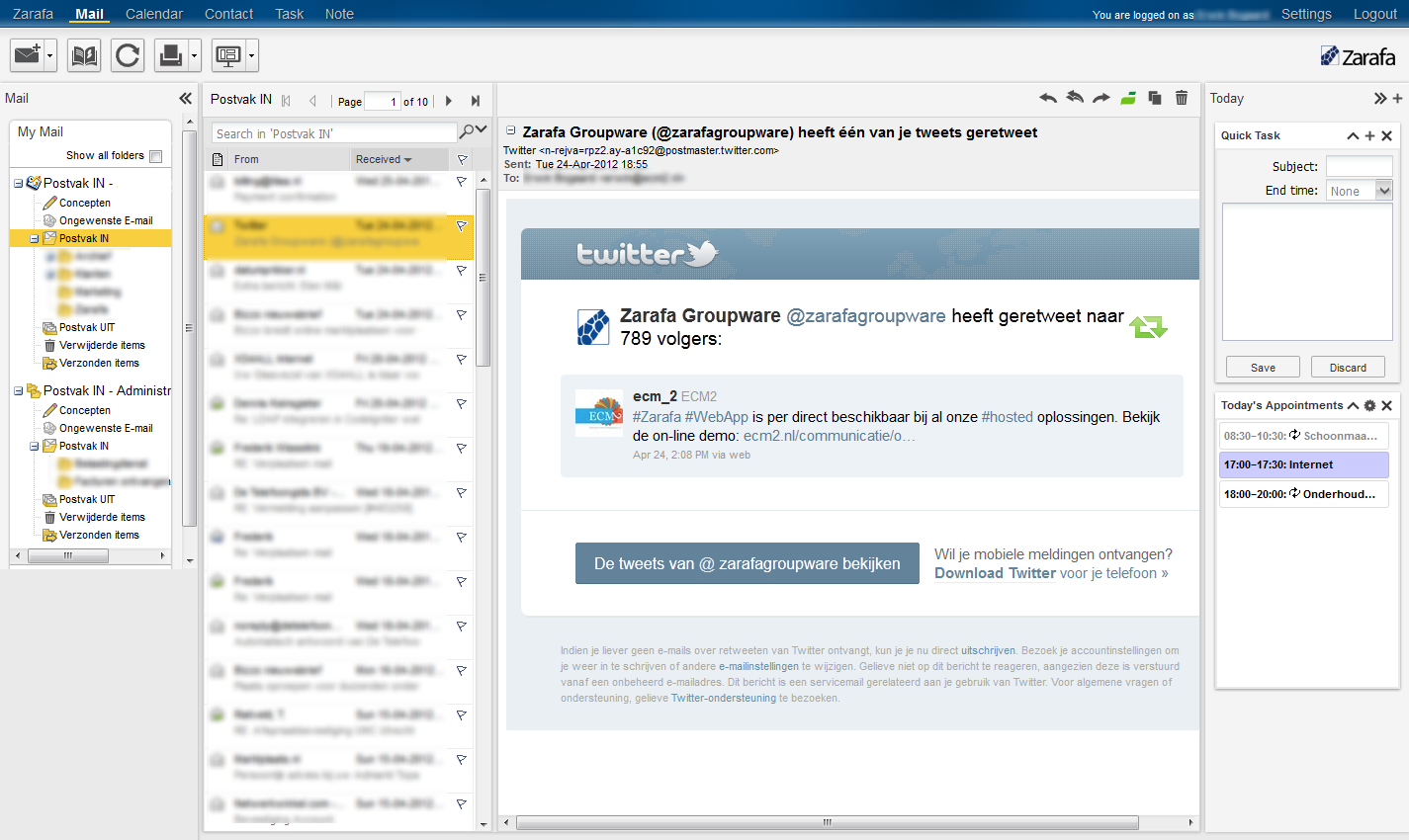Collapse the email header details toggle
Viewport: 1409px width, 840px height.
click(510, 130)
